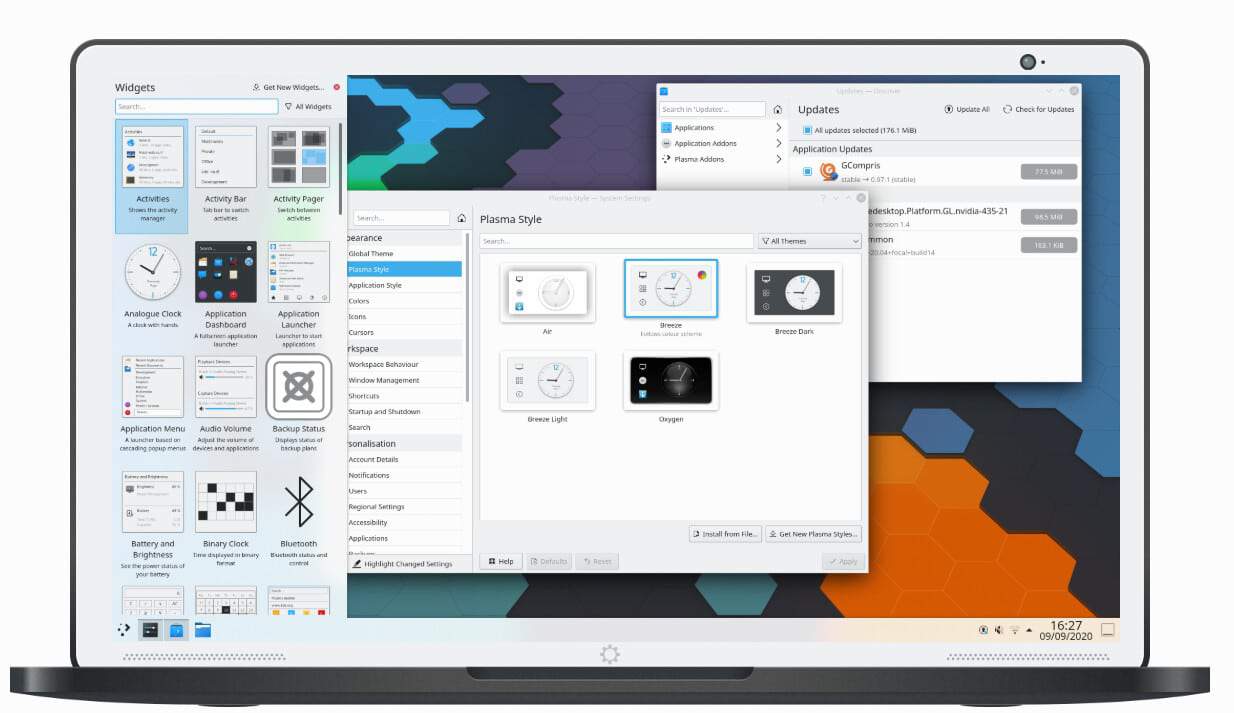This screenshot has width=1234, height=713.
Task: Toggle All updates selected checkbox
Action: pos(808,130)
